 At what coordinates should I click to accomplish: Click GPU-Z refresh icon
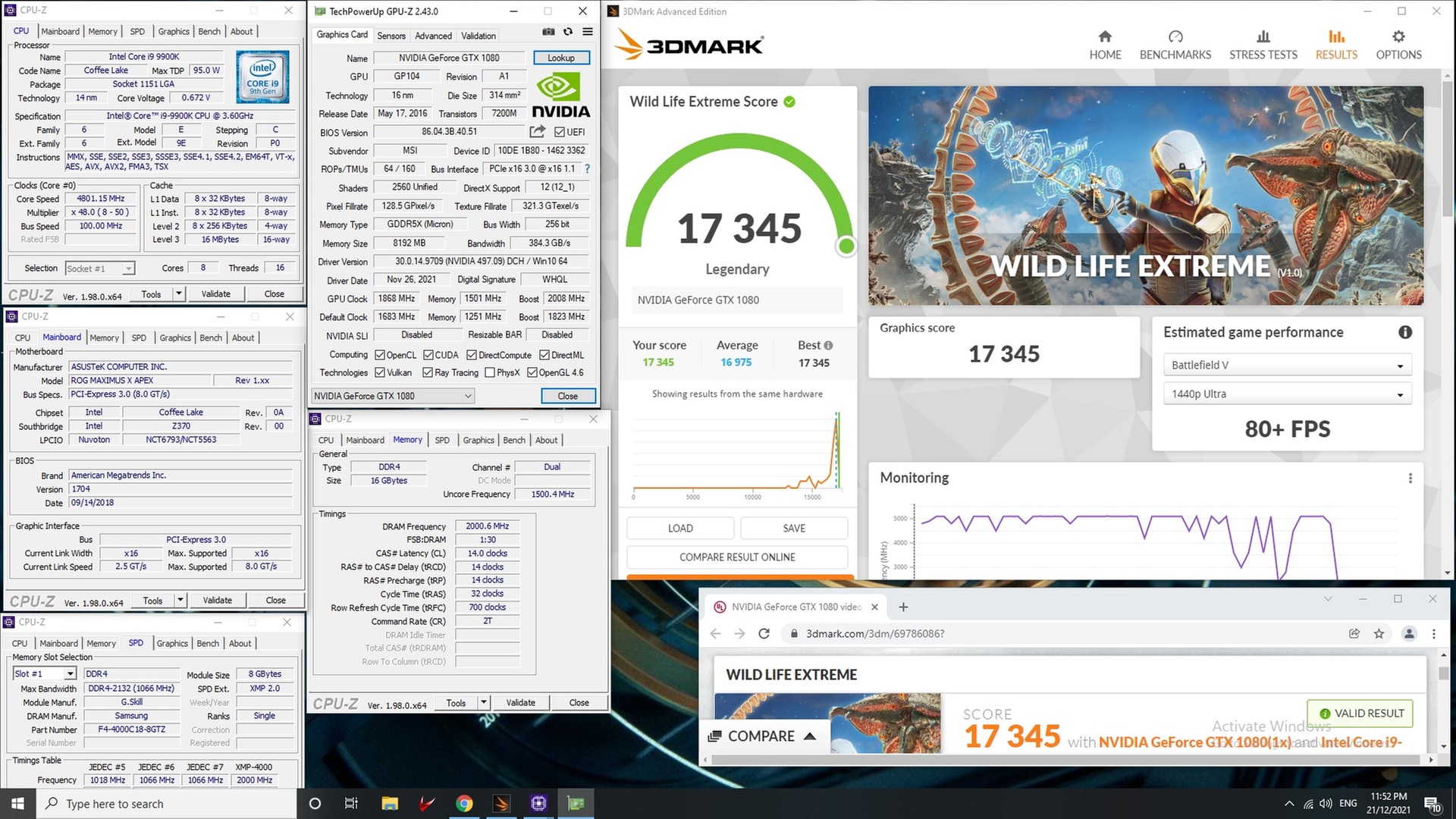point(567,32)
